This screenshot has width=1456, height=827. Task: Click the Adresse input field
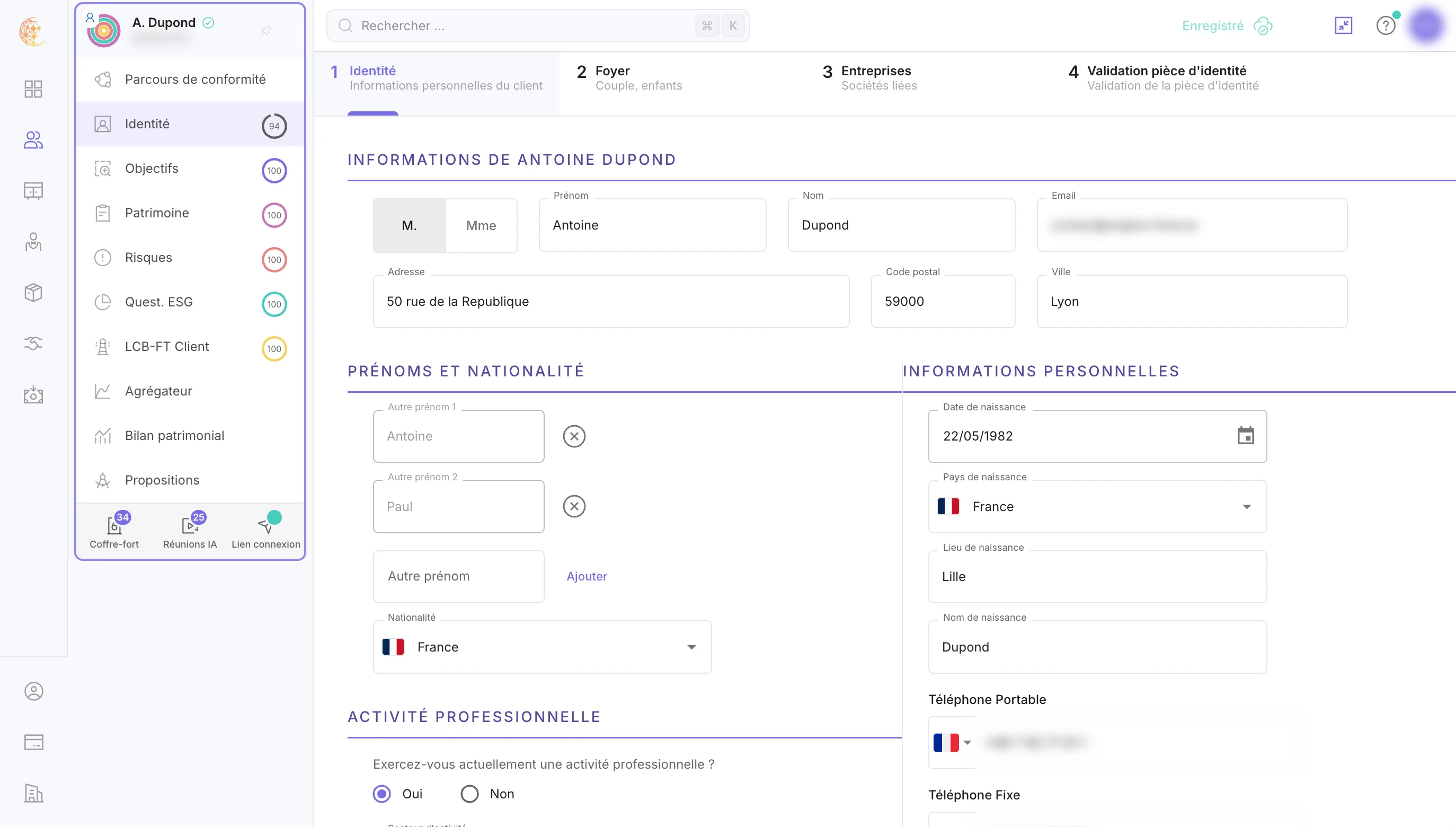coord(611,302)
